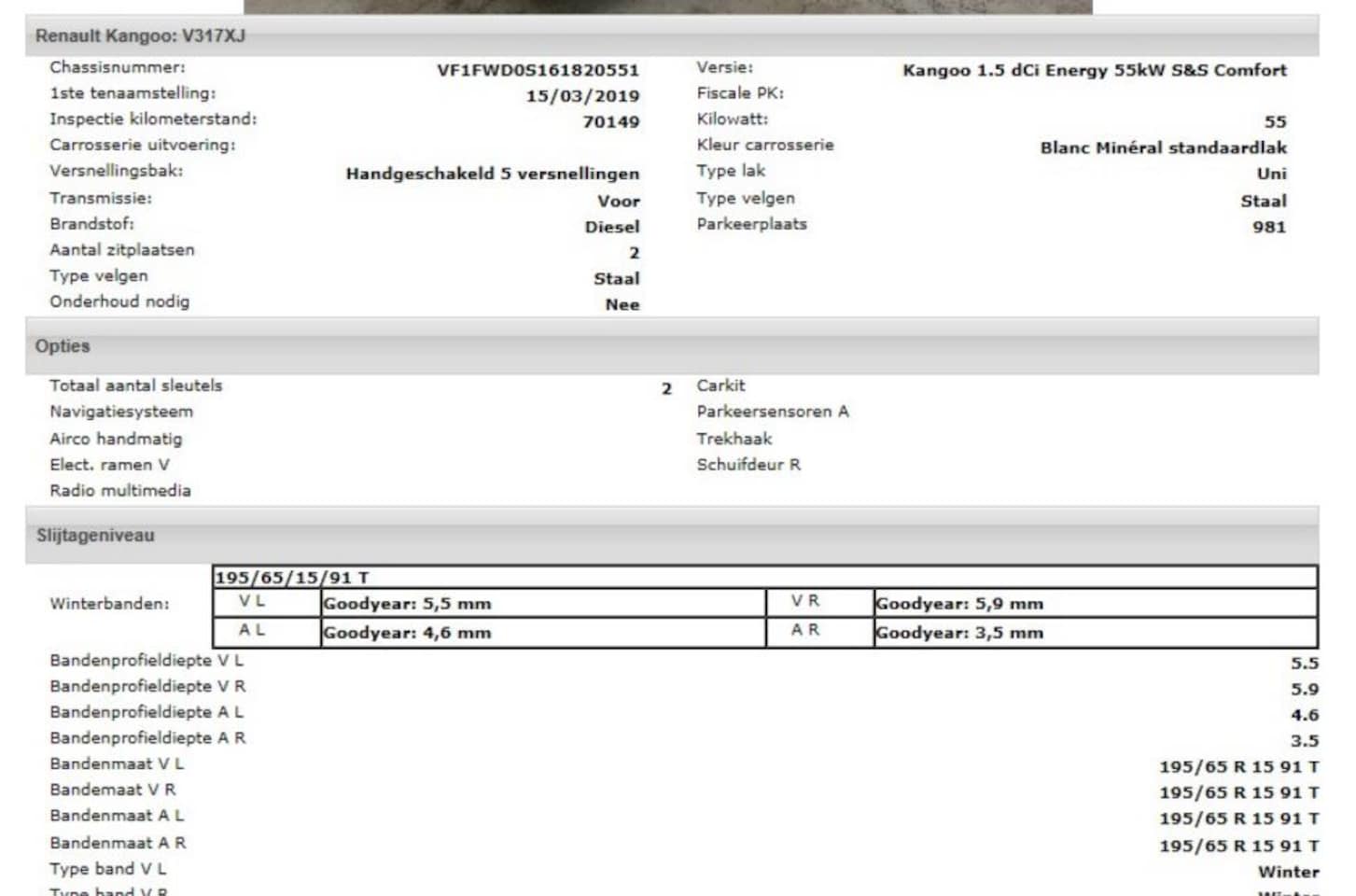This screenshot has height=896, width=1356.
Task: Select chassis number VF1FWD0S161820551
Action: (538, 70)
